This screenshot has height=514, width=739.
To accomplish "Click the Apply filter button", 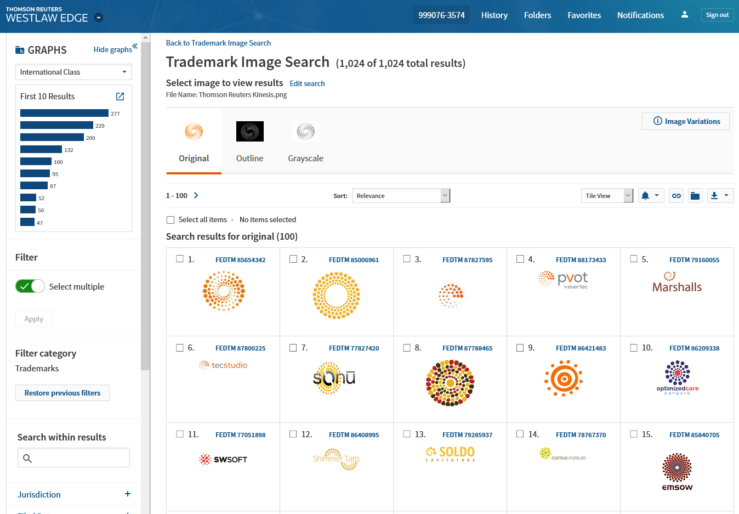I will 34,319.
